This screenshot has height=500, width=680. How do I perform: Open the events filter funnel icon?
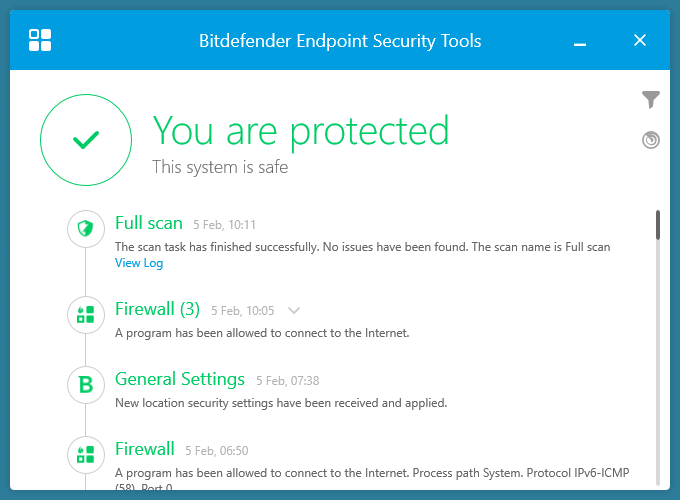(x=651, y=99)
